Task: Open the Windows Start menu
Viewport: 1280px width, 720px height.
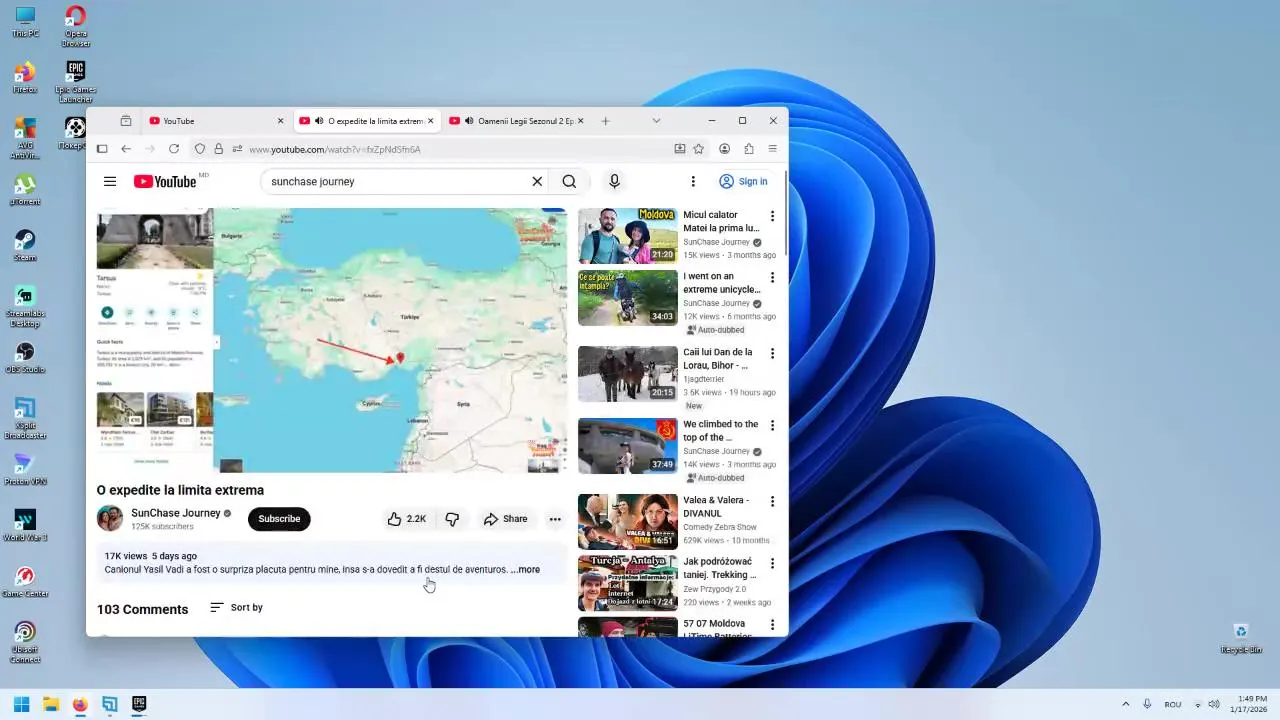Action: point(21,704)
